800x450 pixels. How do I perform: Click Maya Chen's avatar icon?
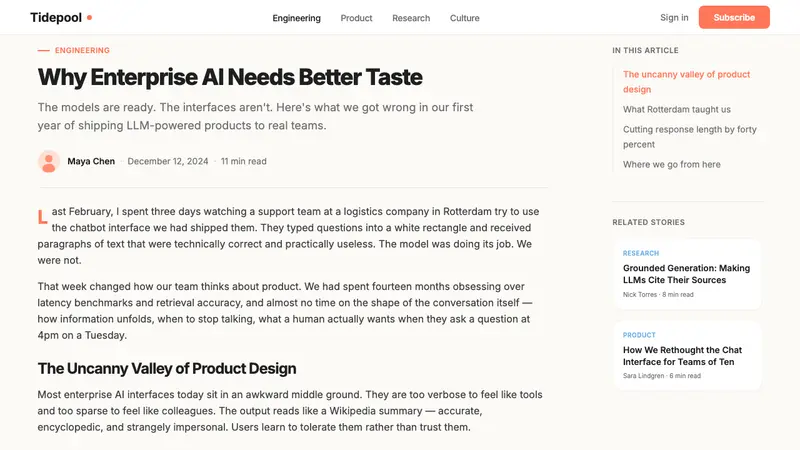coord(49,161)
